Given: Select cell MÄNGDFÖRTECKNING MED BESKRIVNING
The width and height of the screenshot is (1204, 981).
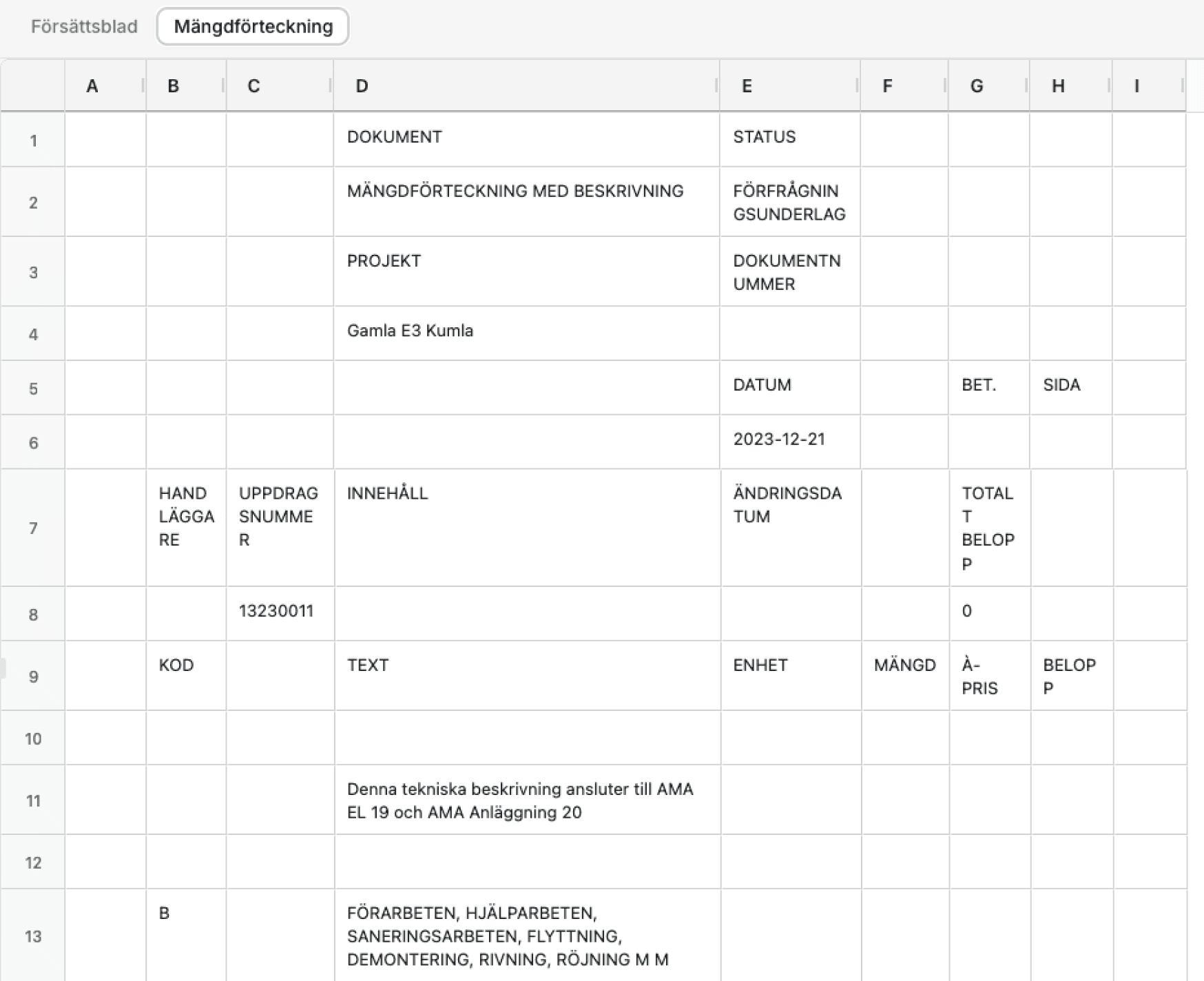Looking at the screenshot, I should [527, 202].
